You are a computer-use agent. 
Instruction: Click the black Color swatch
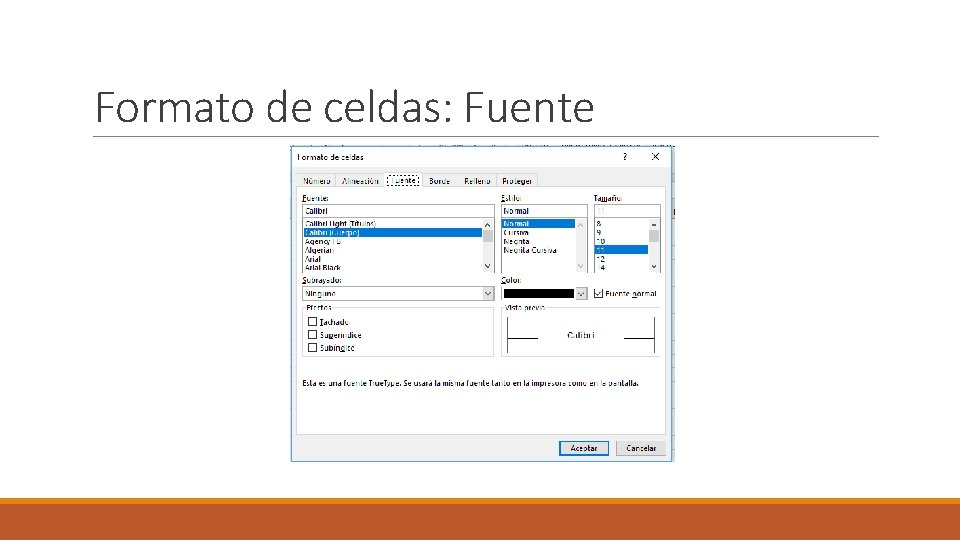pyautogui.click(x=539, y=293)
